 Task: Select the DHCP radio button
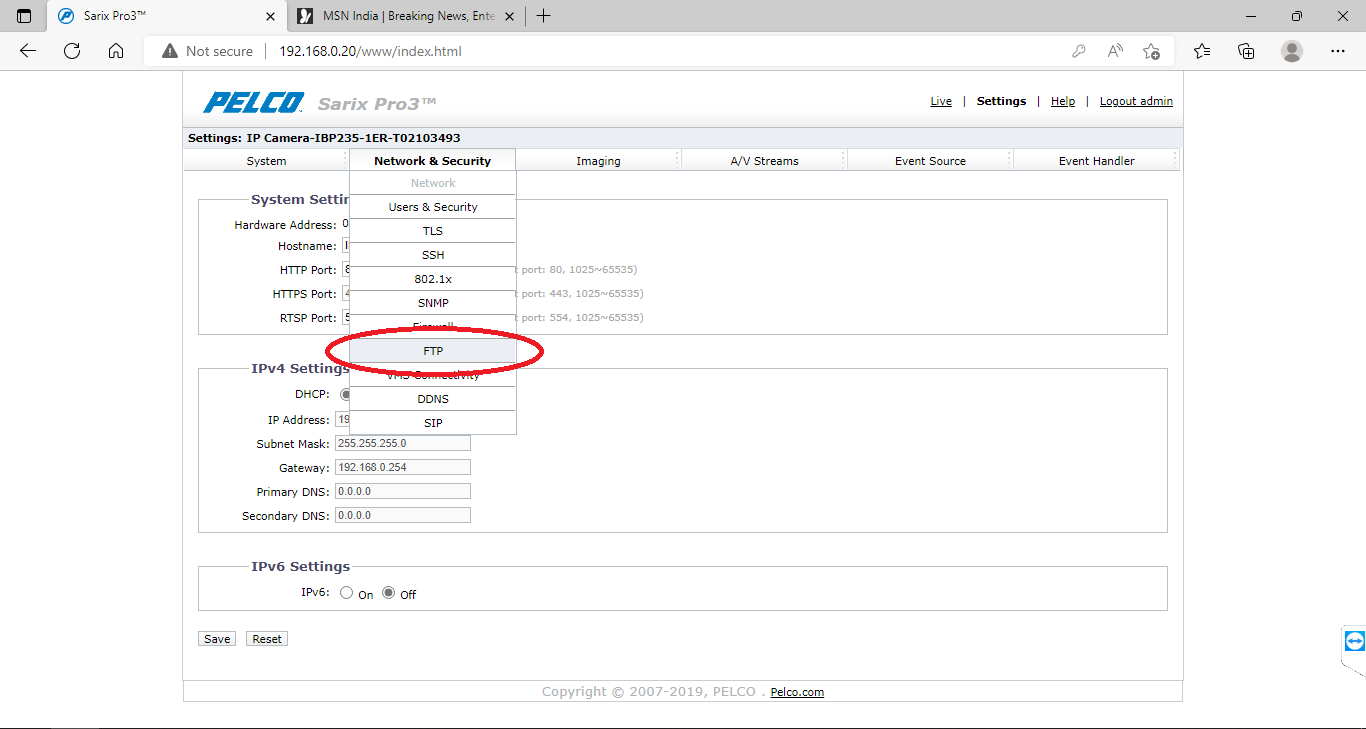(345, 393)
